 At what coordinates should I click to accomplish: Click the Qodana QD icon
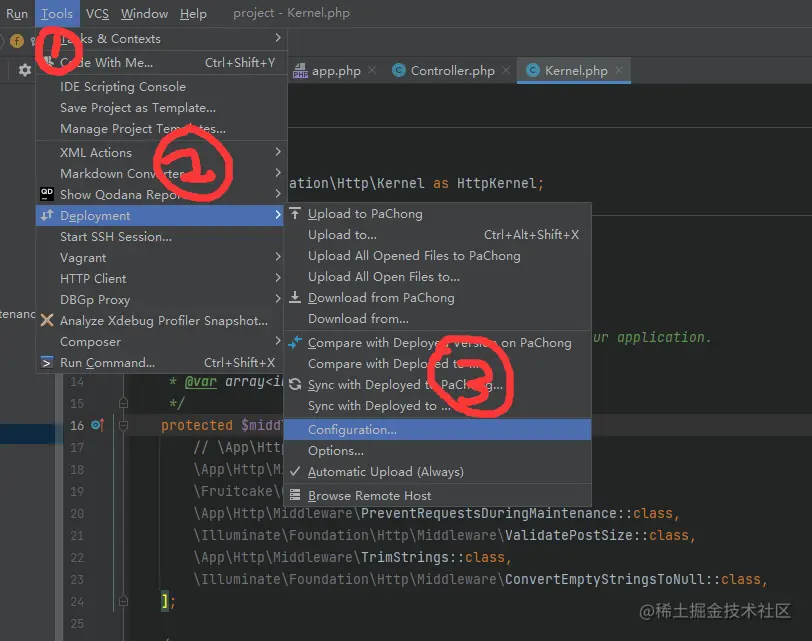(x=47, y=194)
